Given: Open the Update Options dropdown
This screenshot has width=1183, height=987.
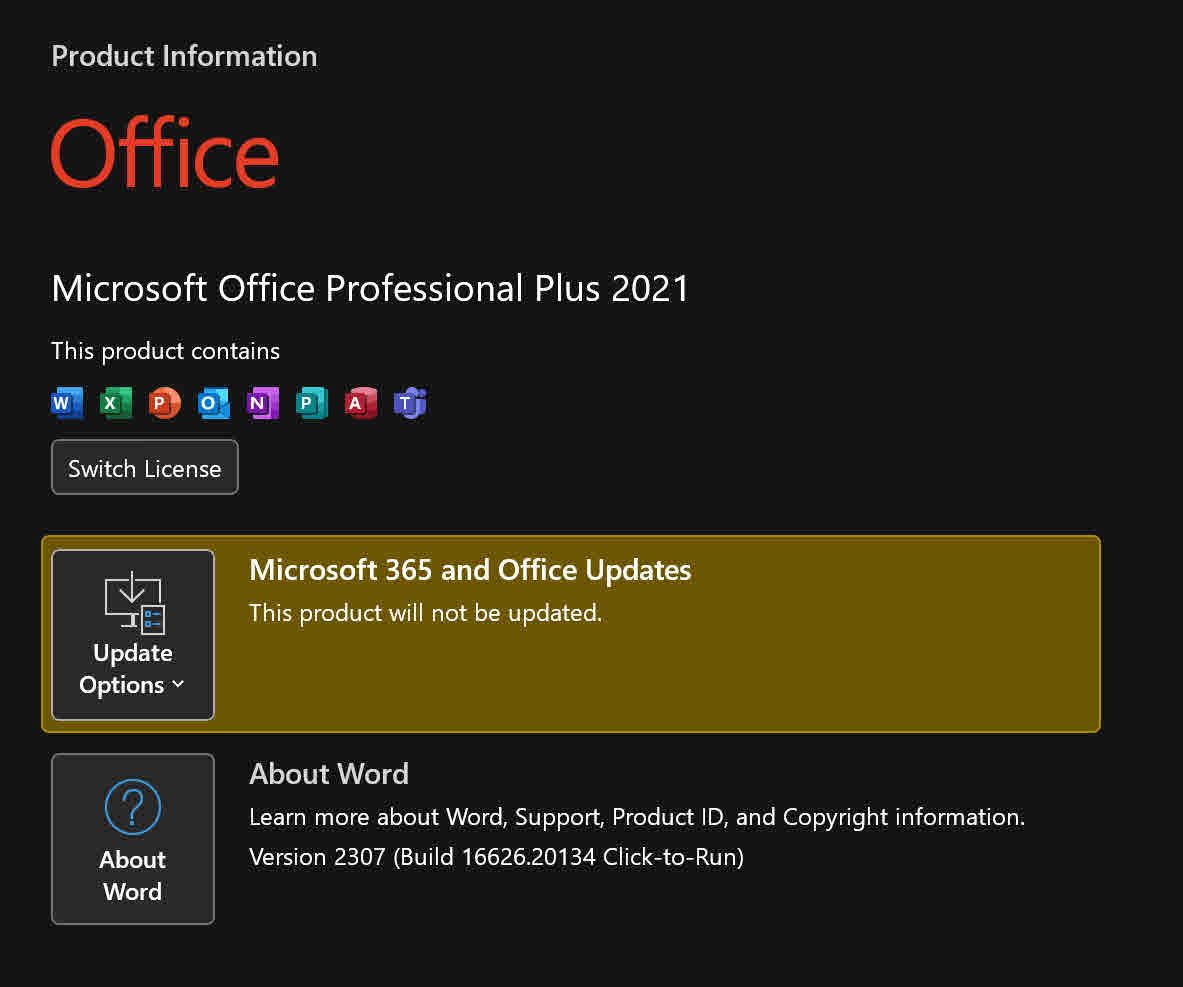Looking at the screenshot, I should point(133,635).
